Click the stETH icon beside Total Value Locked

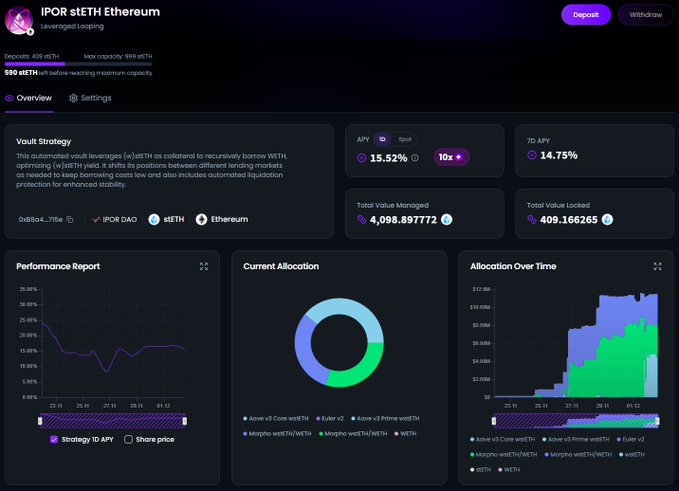click(607, 219)
